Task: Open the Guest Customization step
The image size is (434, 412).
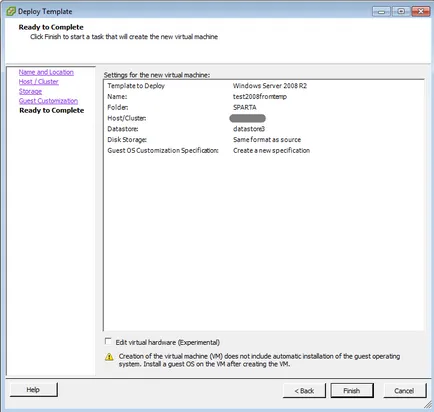Action: pyautogui.click(x=48, y=101)
